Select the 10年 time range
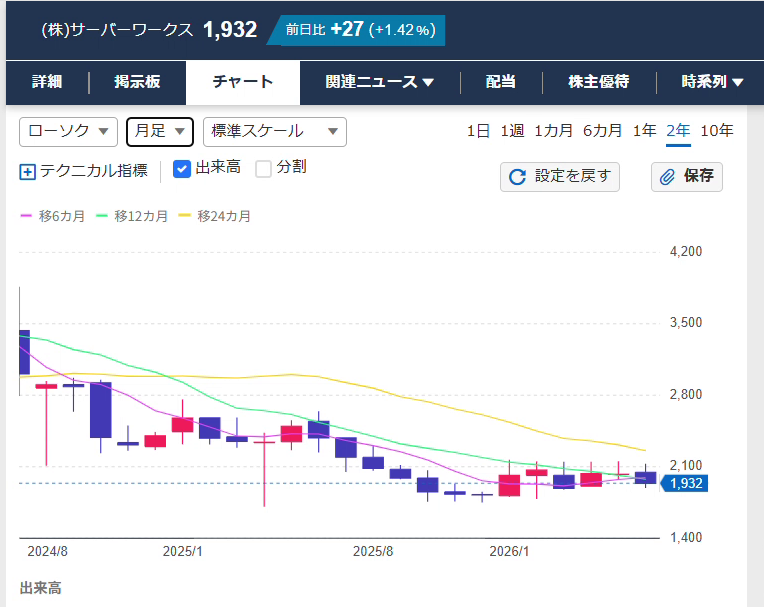This screenshot has width=764, height=607. click(x=717, y=131)
